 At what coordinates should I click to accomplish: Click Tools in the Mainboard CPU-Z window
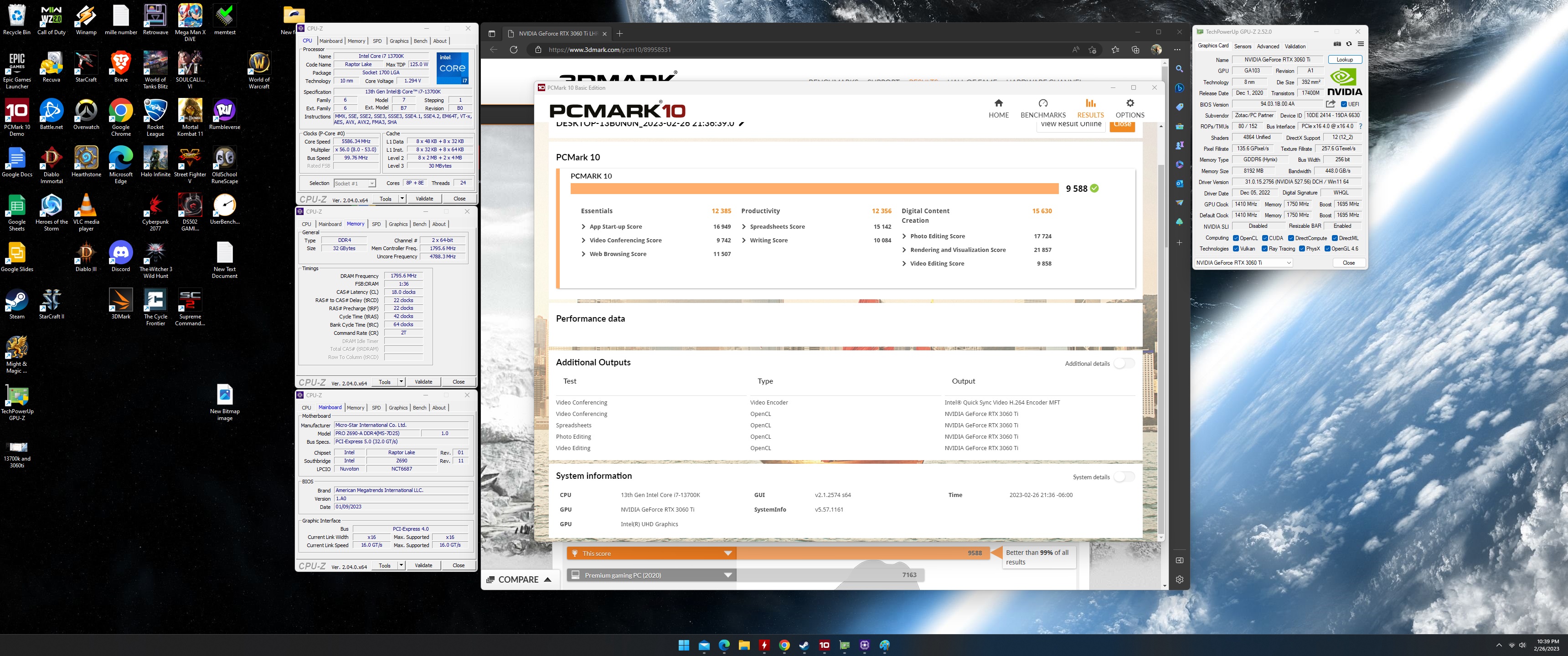[385, 565]
